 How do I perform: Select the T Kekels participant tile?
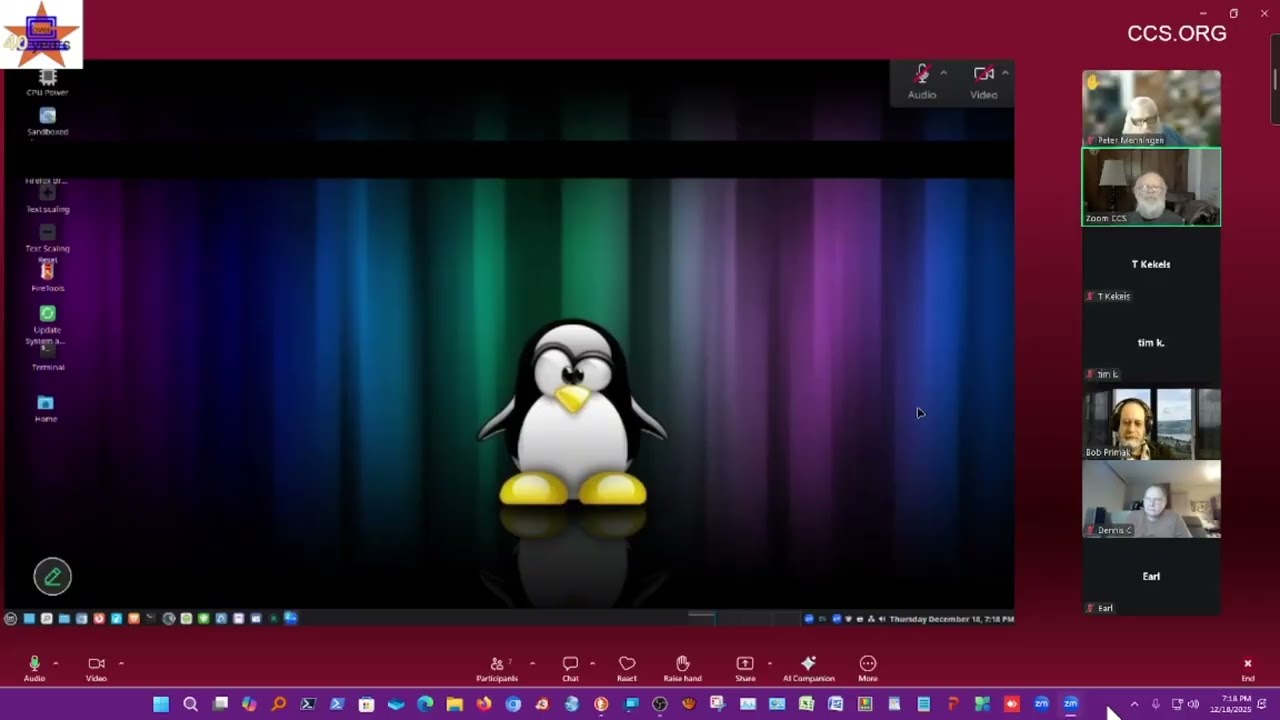tap(1151, 265)
